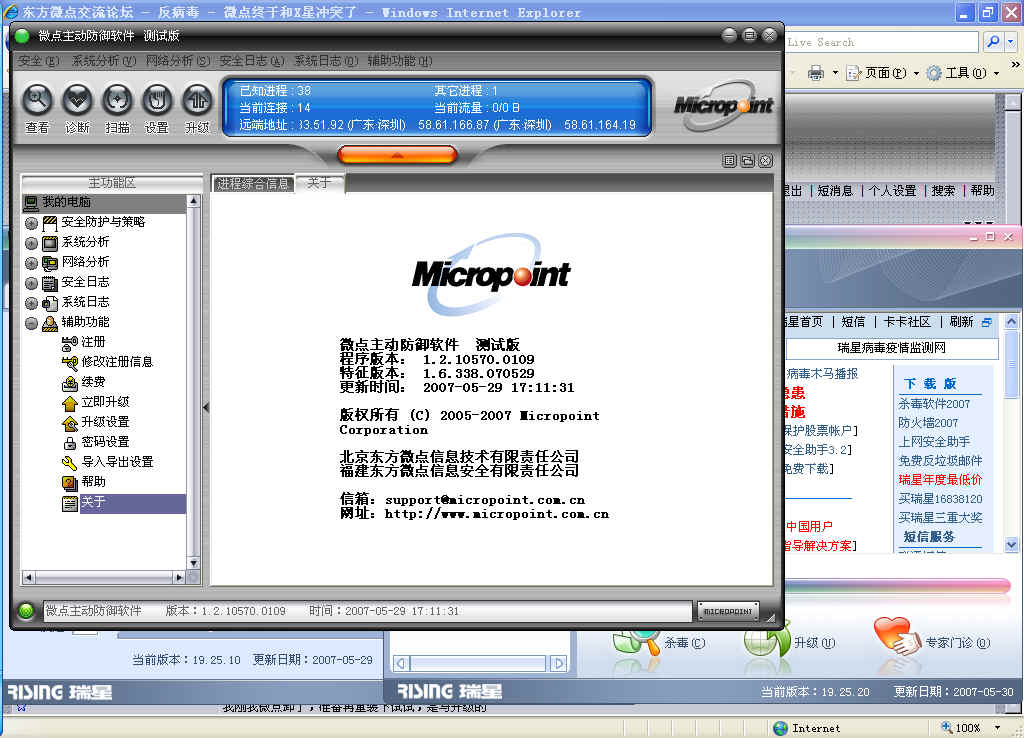Click the expand circle beside 安全日志 in the tree
This screenshot has width=1024, height=738.
[x=31, y=283]
